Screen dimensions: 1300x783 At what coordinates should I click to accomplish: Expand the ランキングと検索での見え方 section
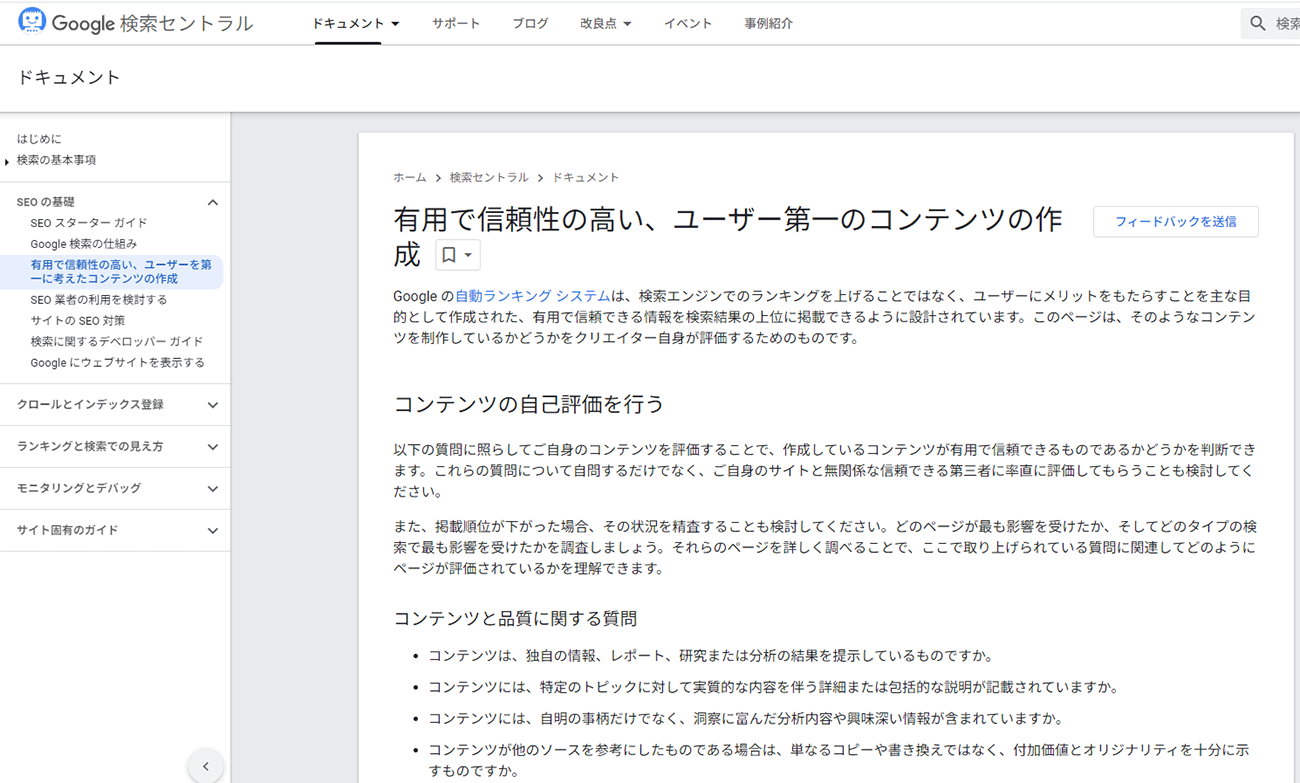212,447
